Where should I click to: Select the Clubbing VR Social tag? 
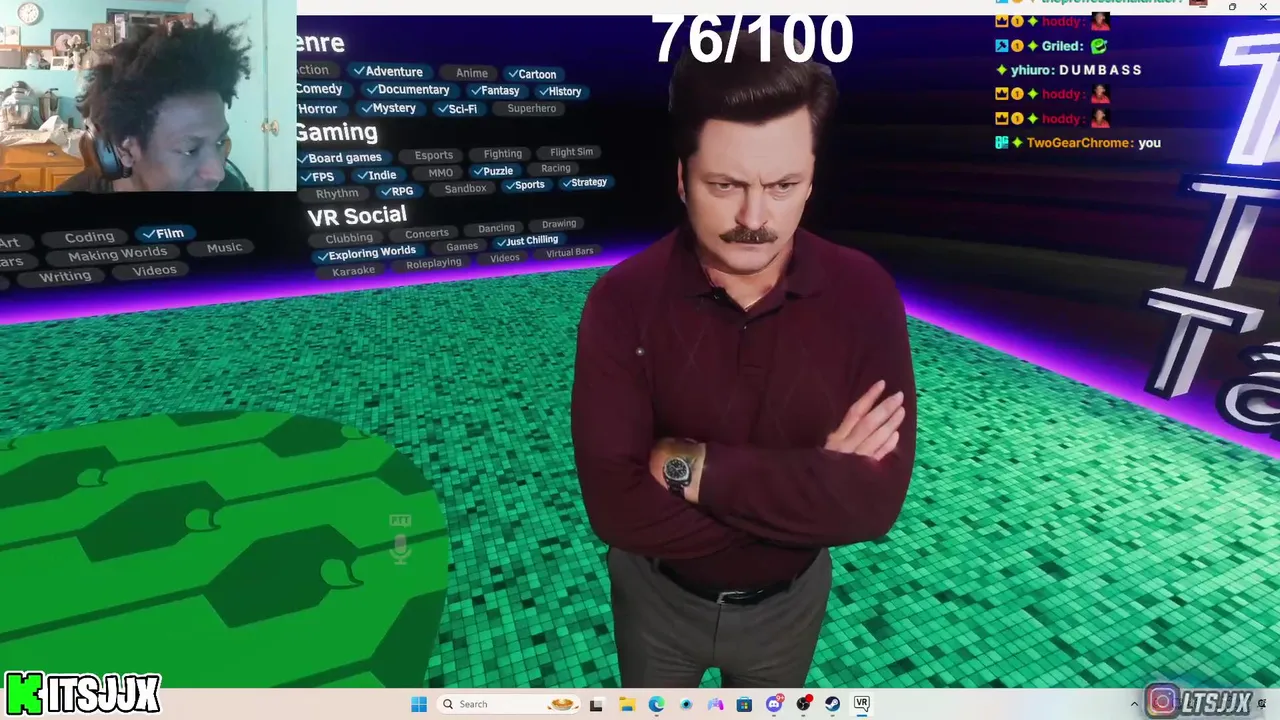[349, 238]
